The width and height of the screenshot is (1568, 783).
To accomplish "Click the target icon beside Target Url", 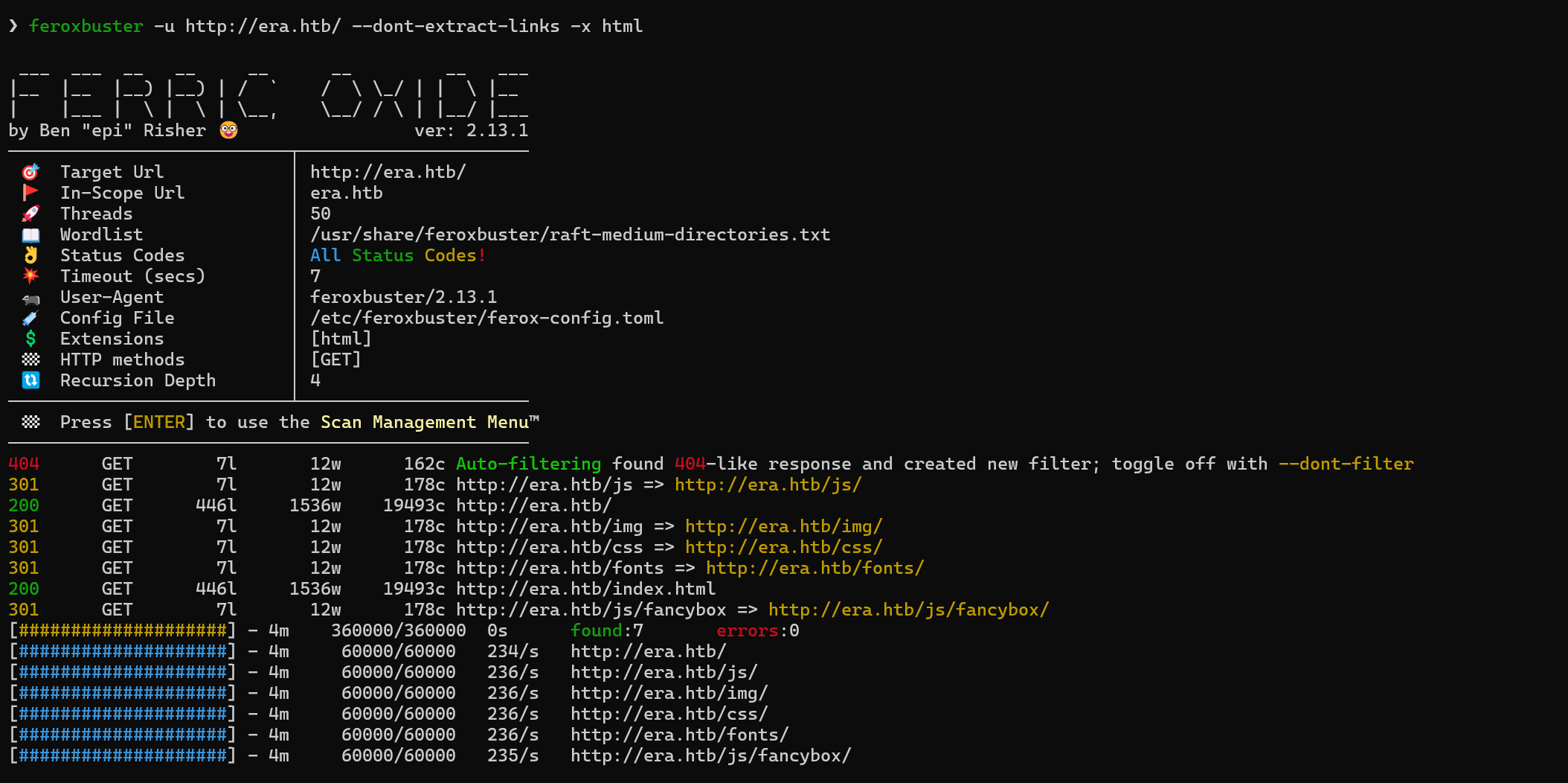I will click(30, 172).
